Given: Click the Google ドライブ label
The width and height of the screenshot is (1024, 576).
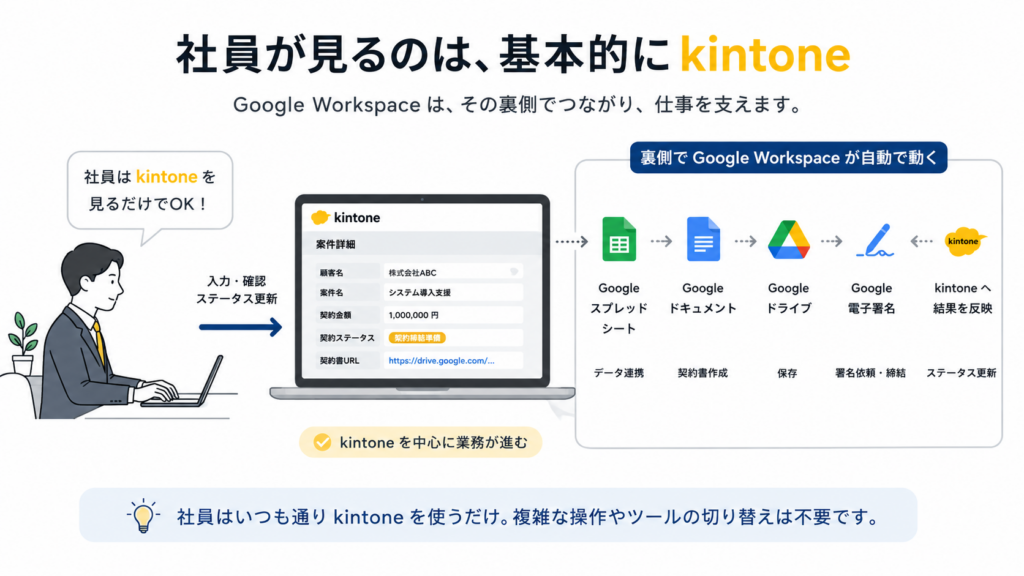Looking at the screenshot, I should 788,298.
